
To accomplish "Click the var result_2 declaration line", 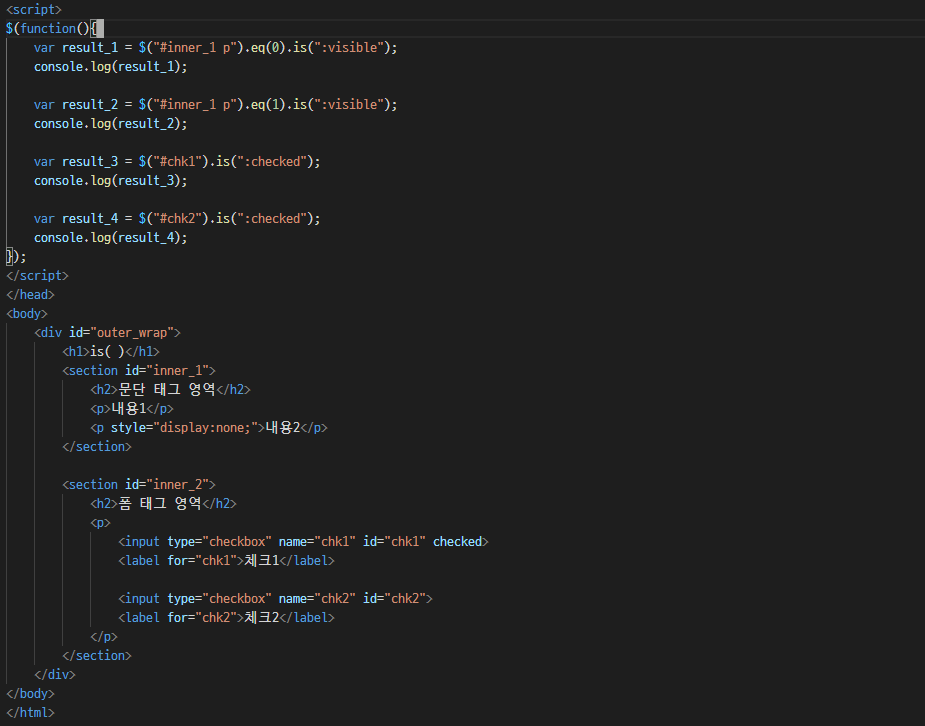I will point(215,104).
